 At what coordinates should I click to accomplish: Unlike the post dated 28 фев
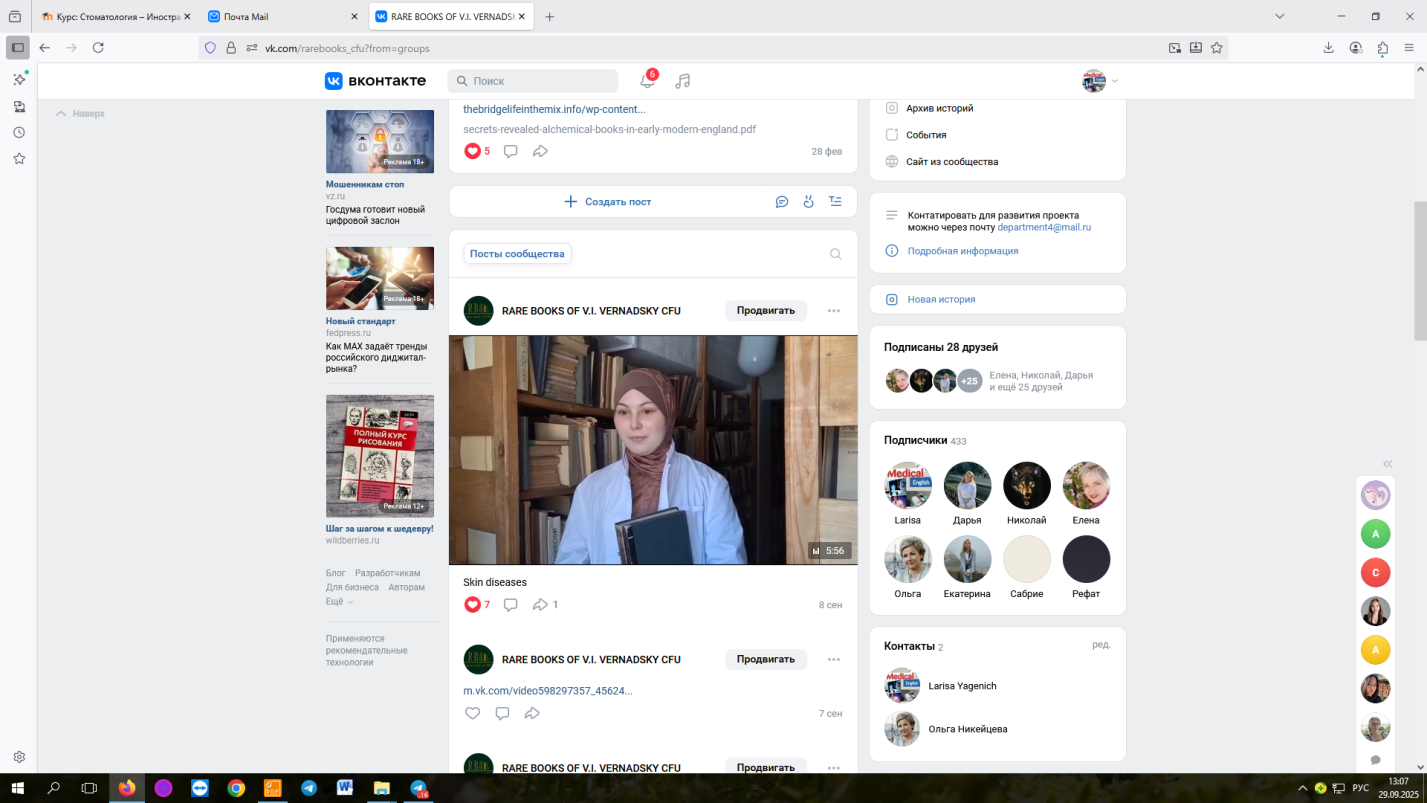tap(473, 151)
